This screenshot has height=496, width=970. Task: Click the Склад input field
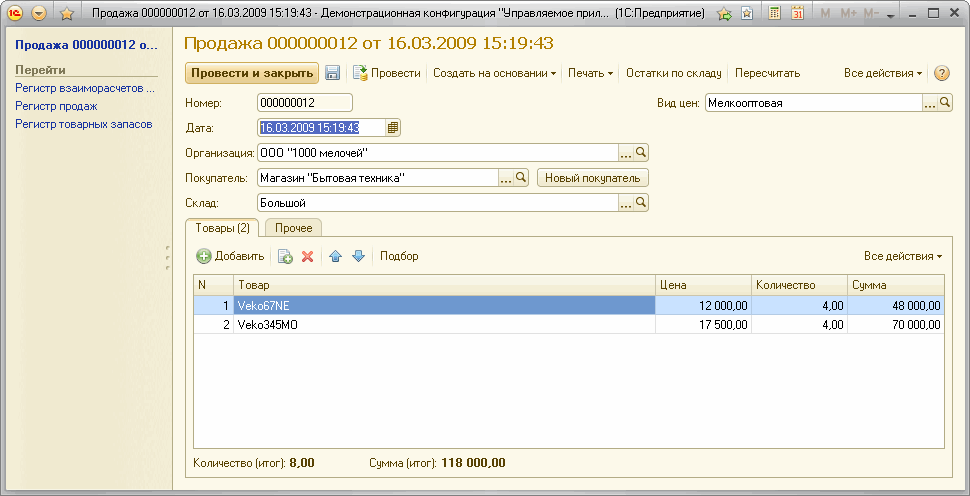coord(437,203)
